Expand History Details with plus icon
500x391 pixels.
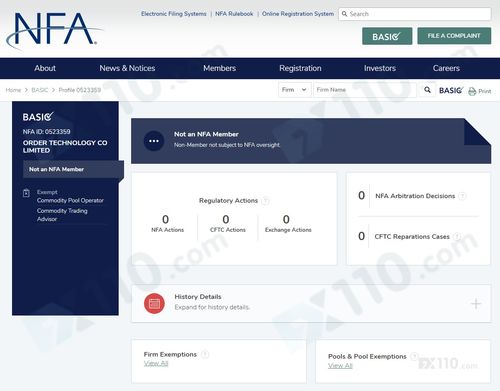click(x=476, y=304)
